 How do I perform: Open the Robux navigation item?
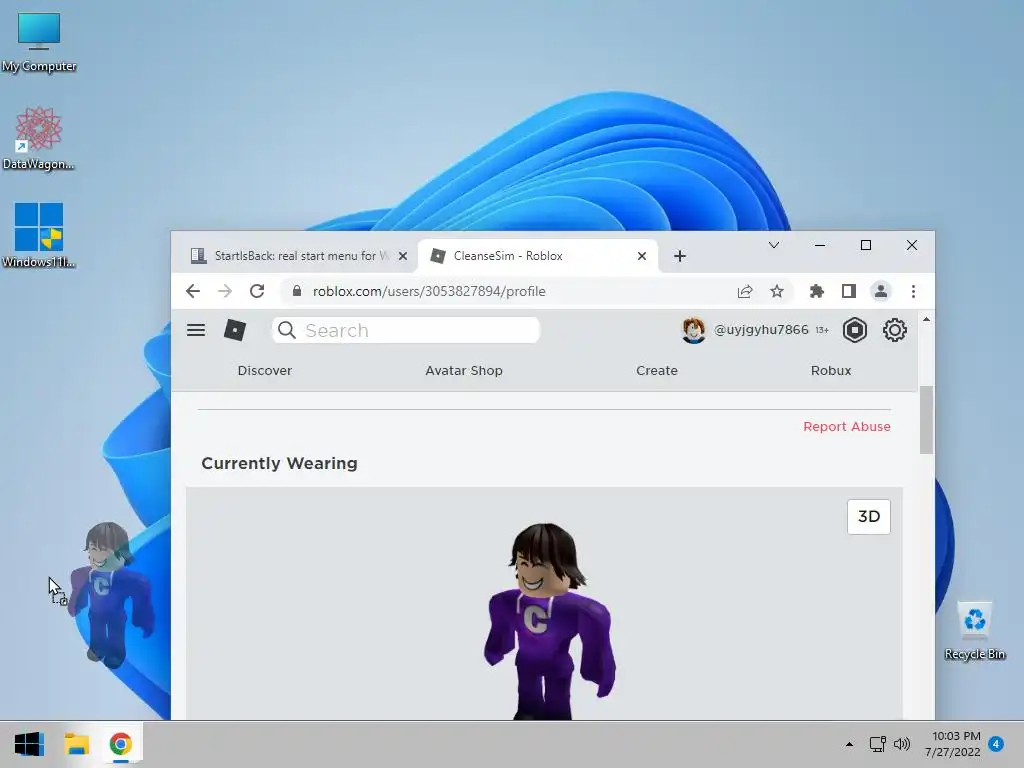[831, 370]
